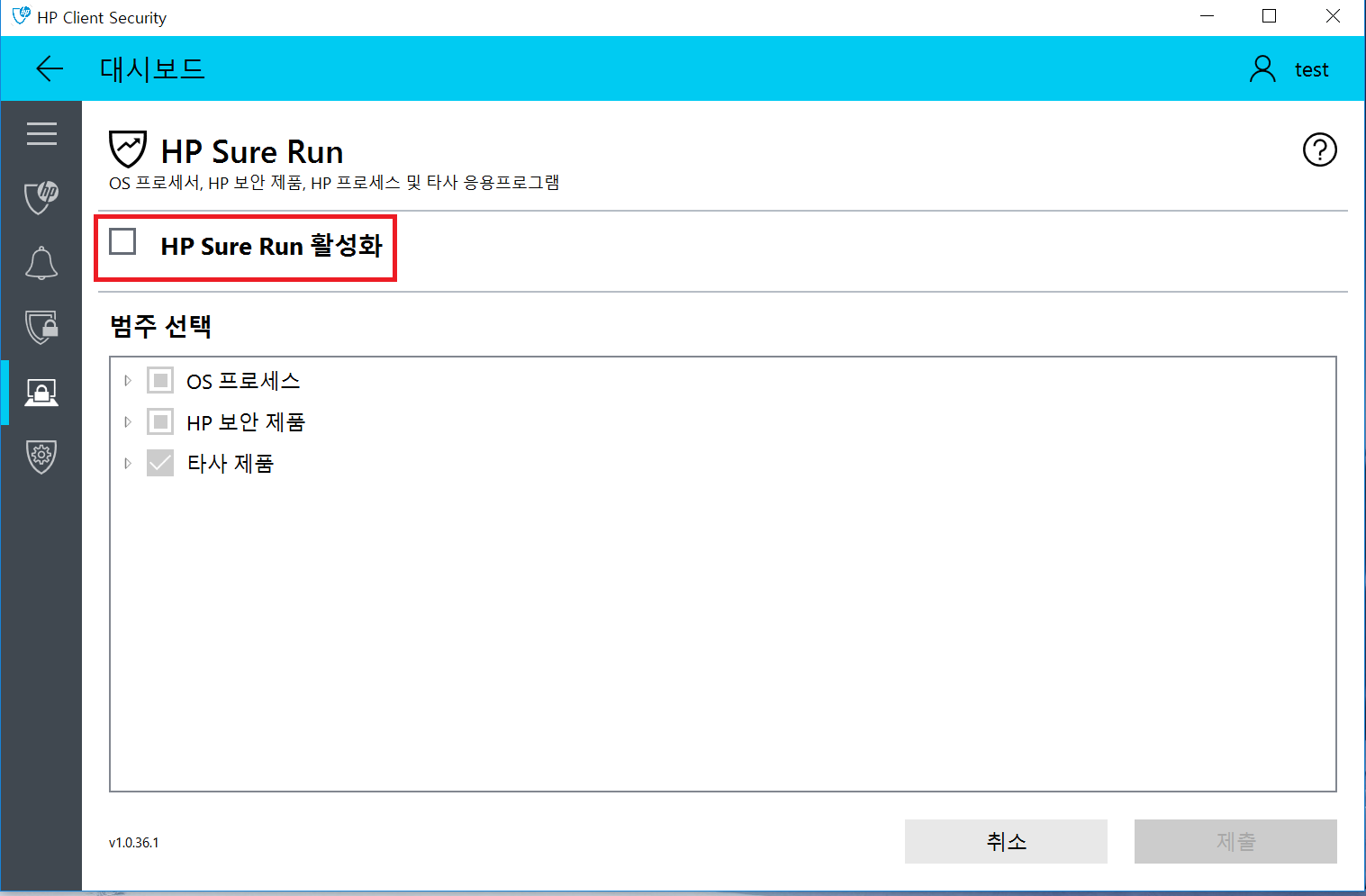Viewport: 1366px width, 896px height.
Task: Expand the OS 프로세스 tree node
Action: point(128,380)
